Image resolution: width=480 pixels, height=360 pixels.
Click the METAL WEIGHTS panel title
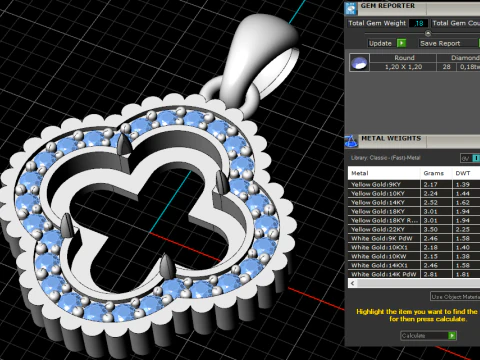coord(391,138)
